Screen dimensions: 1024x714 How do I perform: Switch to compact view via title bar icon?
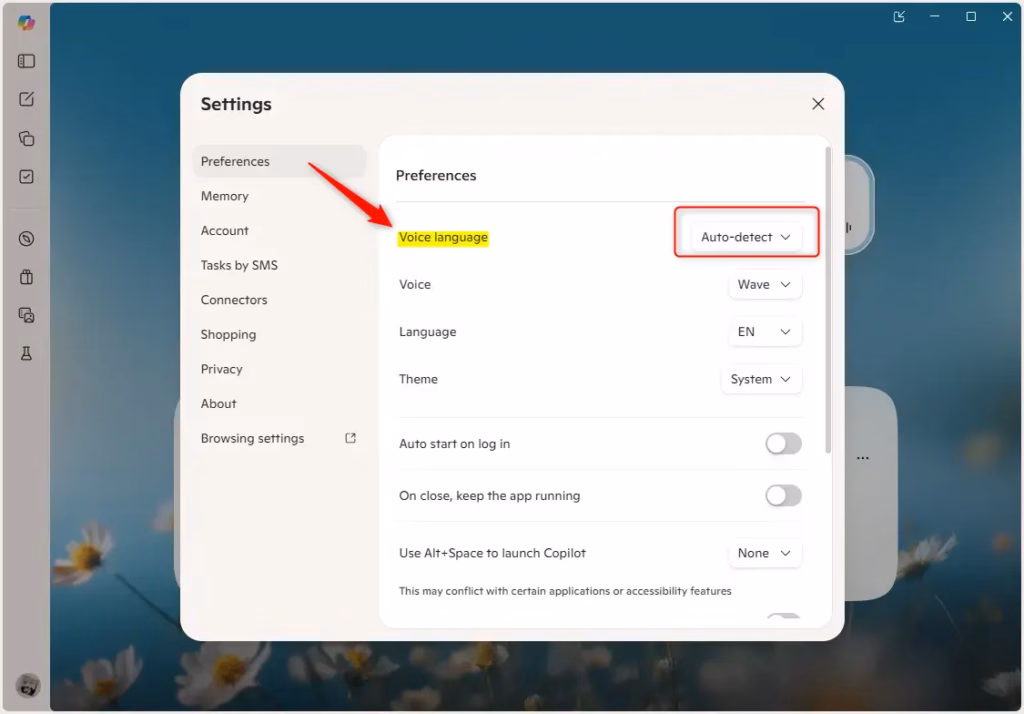point(899,17)
